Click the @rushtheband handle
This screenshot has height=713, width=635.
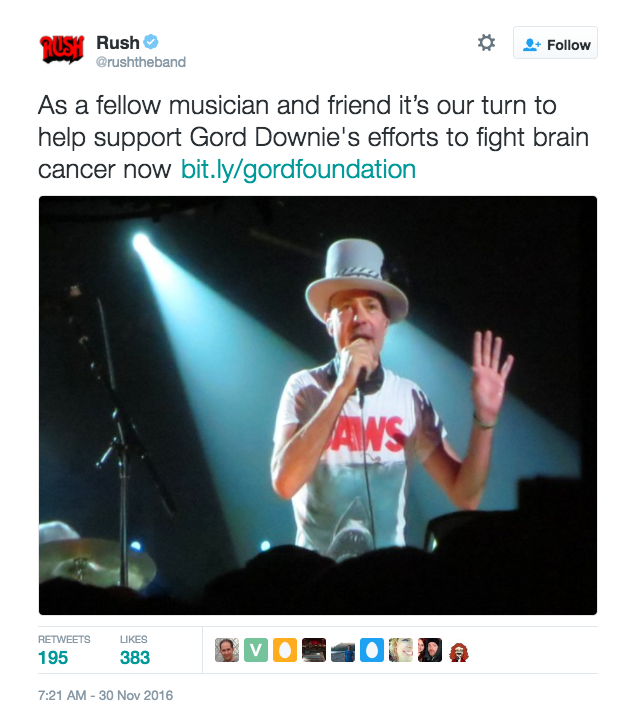tap(140, 63)
